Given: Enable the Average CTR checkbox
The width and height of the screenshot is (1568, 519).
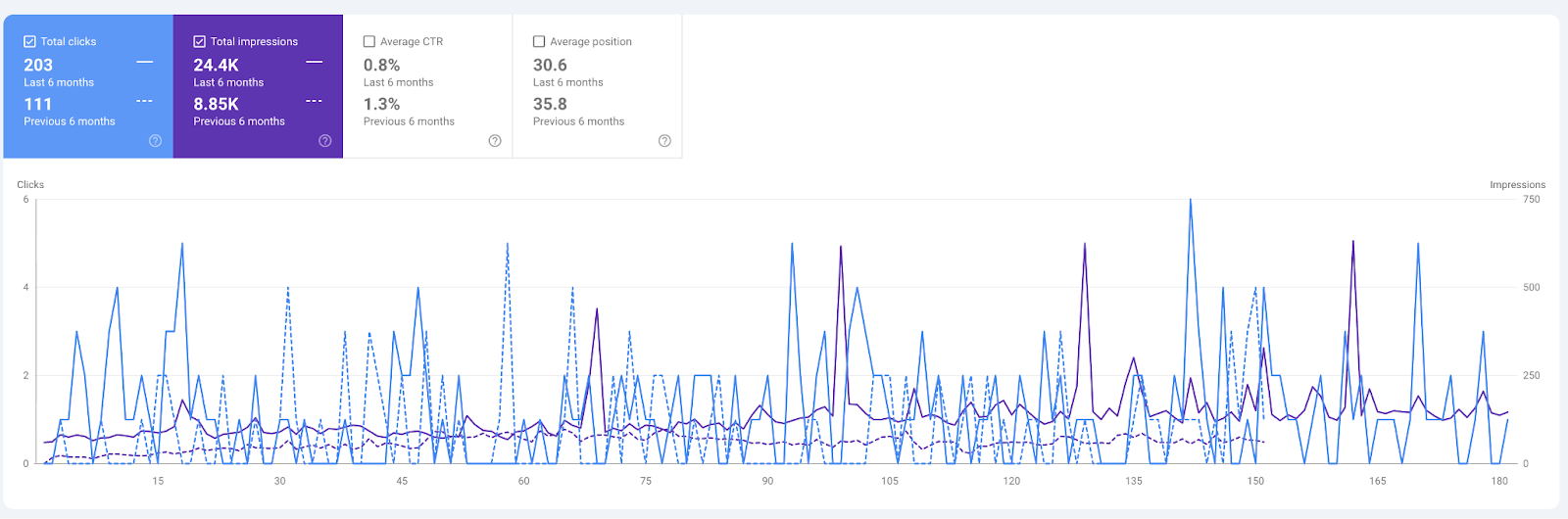Looking at the screenshot, I should pyautogui.click(x=369, y=41).
